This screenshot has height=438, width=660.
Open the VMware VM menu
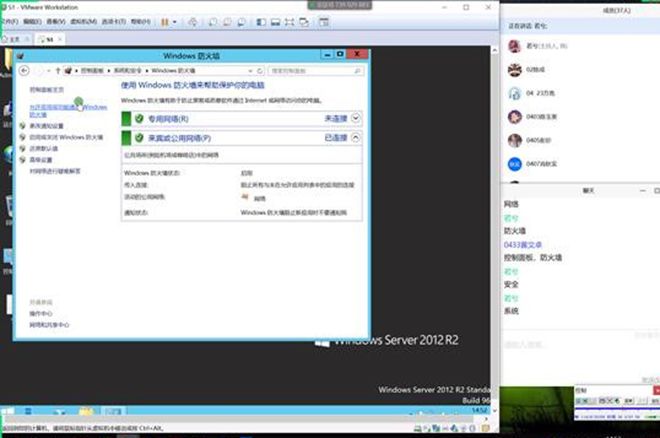(83, 21)
